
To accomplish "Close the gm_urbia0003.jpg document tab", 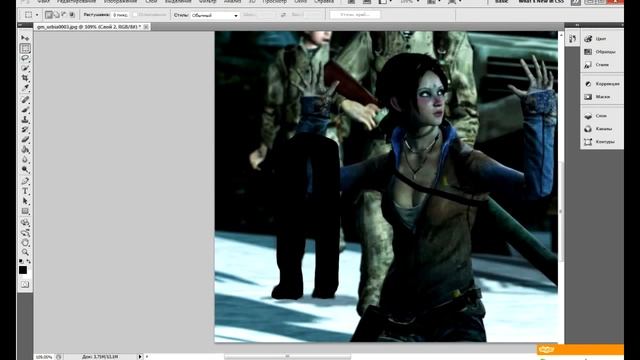I will pos(146,27).
